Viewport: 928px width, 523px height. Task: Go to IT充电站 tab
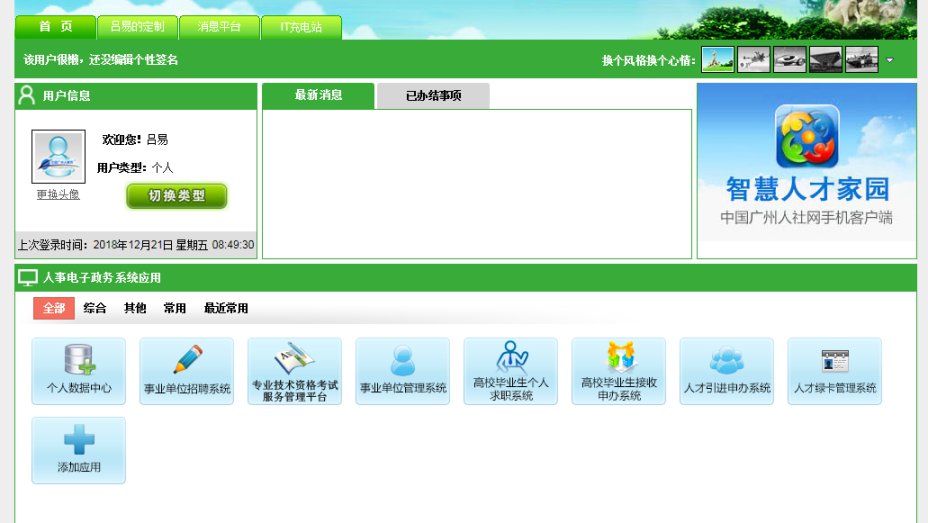point(301,27)
